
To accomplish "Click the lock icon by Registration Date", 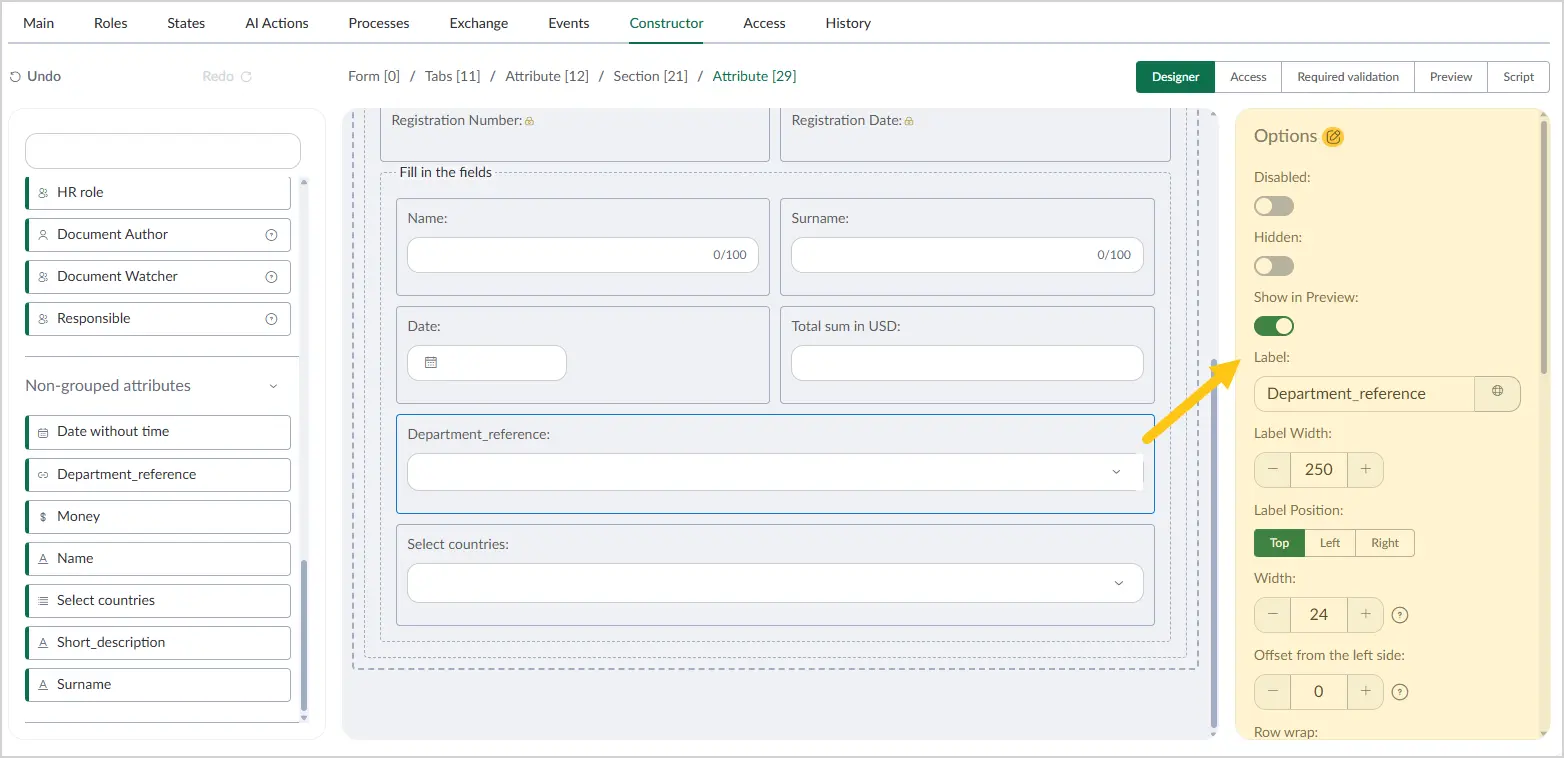I will pos(909,121).
